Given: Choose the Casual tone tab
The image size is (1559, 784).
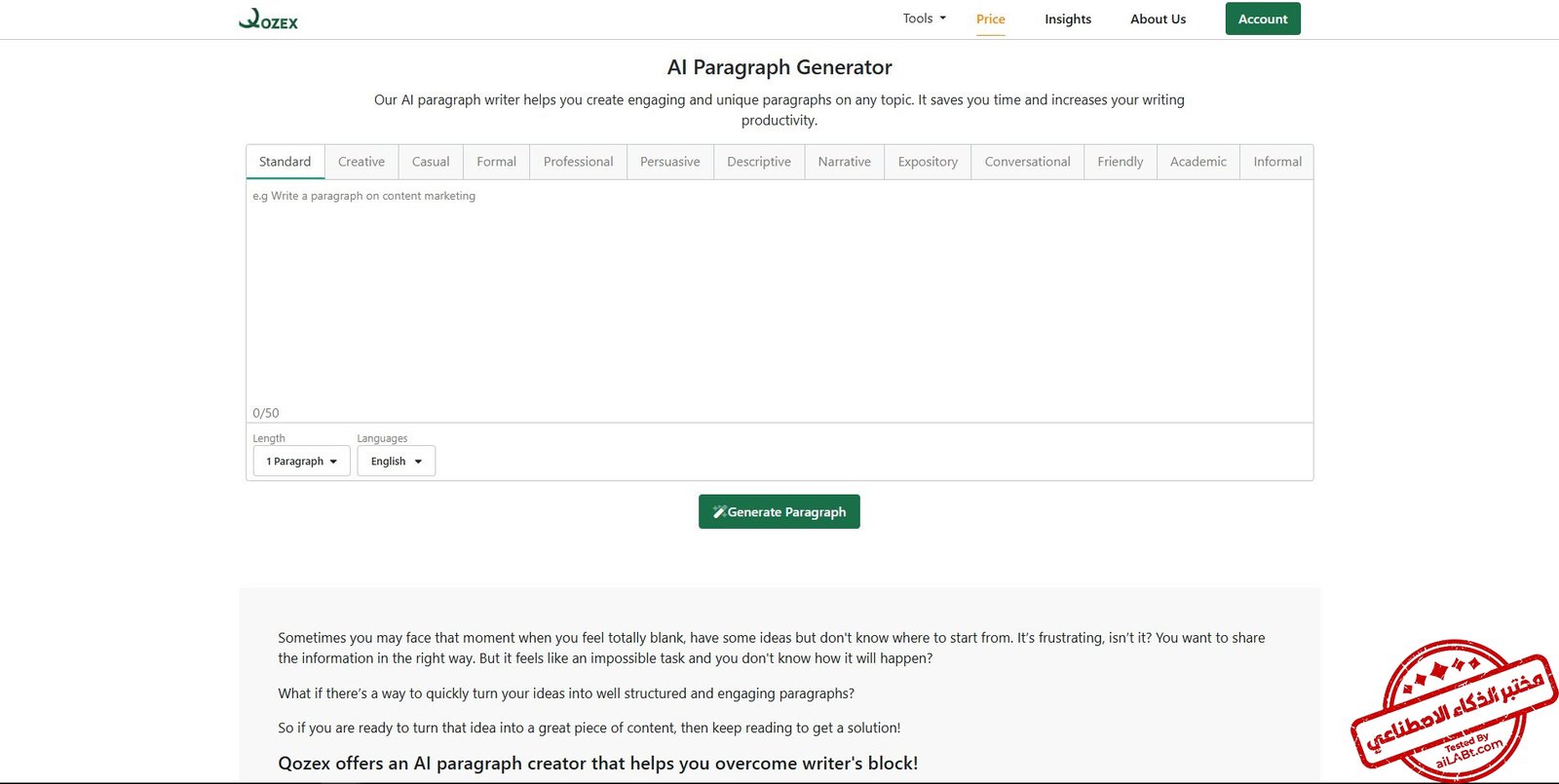Looking at the screenshot, I should pyautogui.click(x=430, y=162).
